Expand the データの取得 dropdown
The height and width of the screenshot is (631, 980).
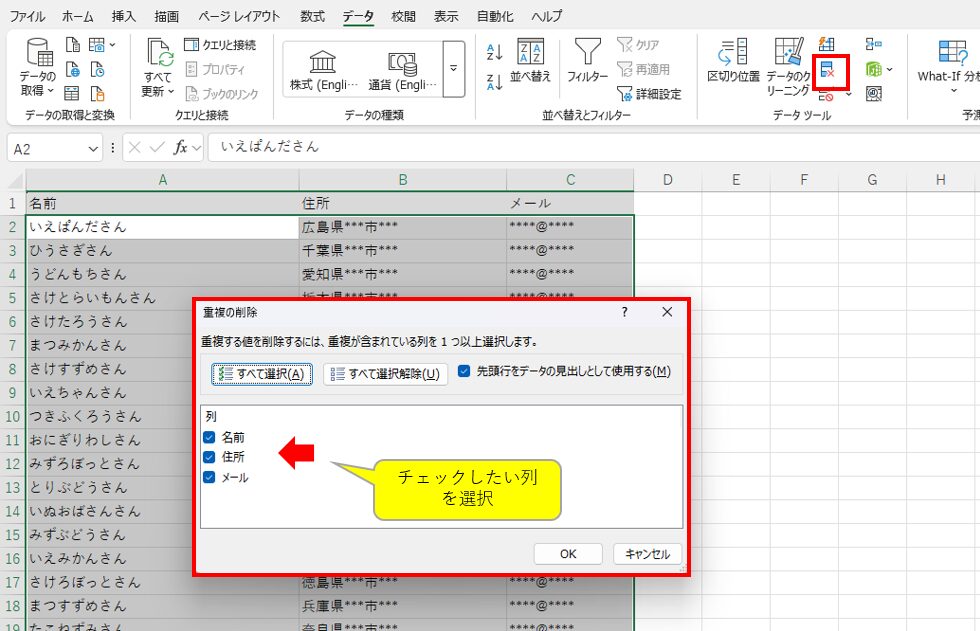click(38, 91)
